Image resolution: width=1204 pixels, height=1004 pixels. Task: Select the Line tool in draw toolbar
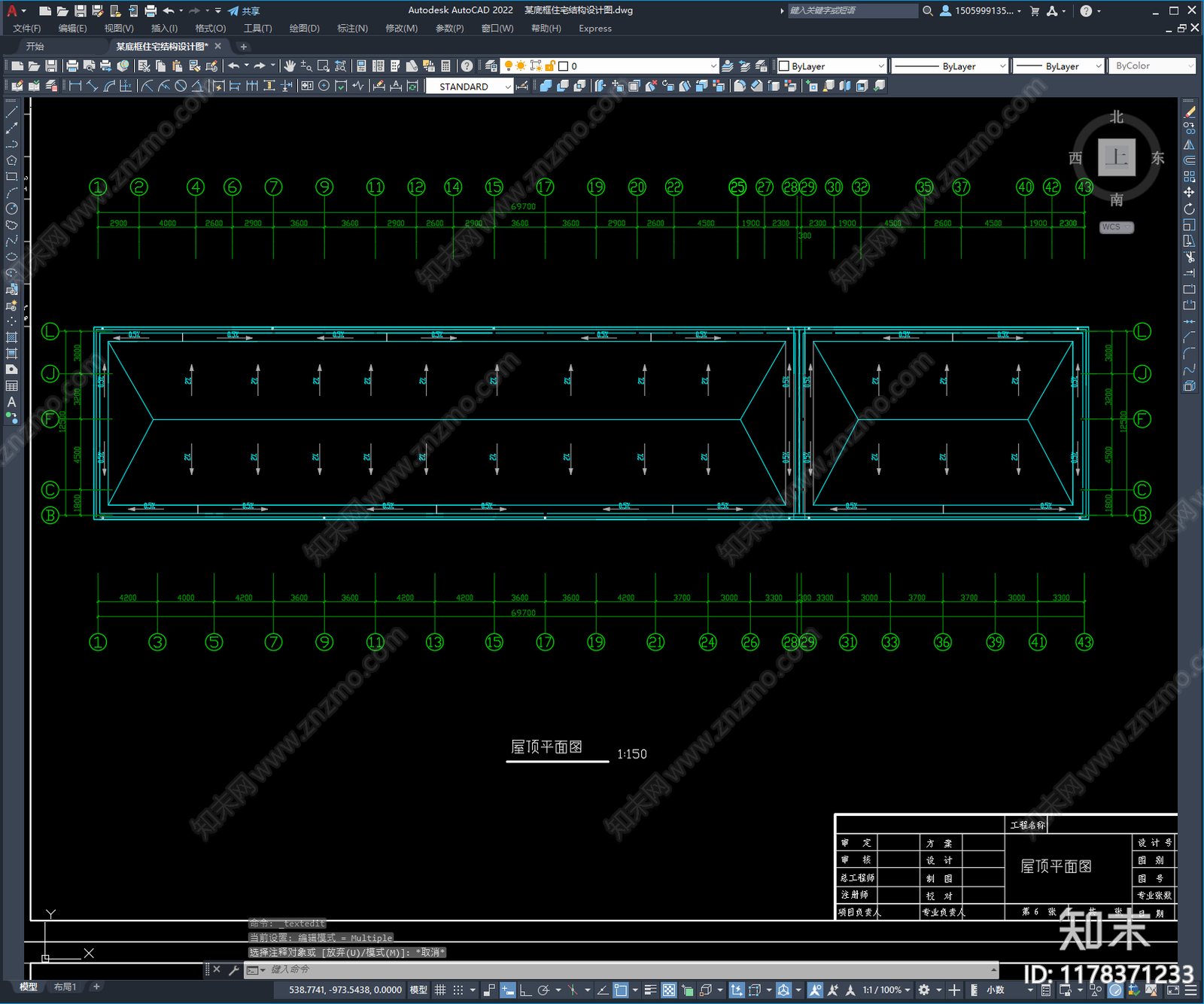click(11, 111)
